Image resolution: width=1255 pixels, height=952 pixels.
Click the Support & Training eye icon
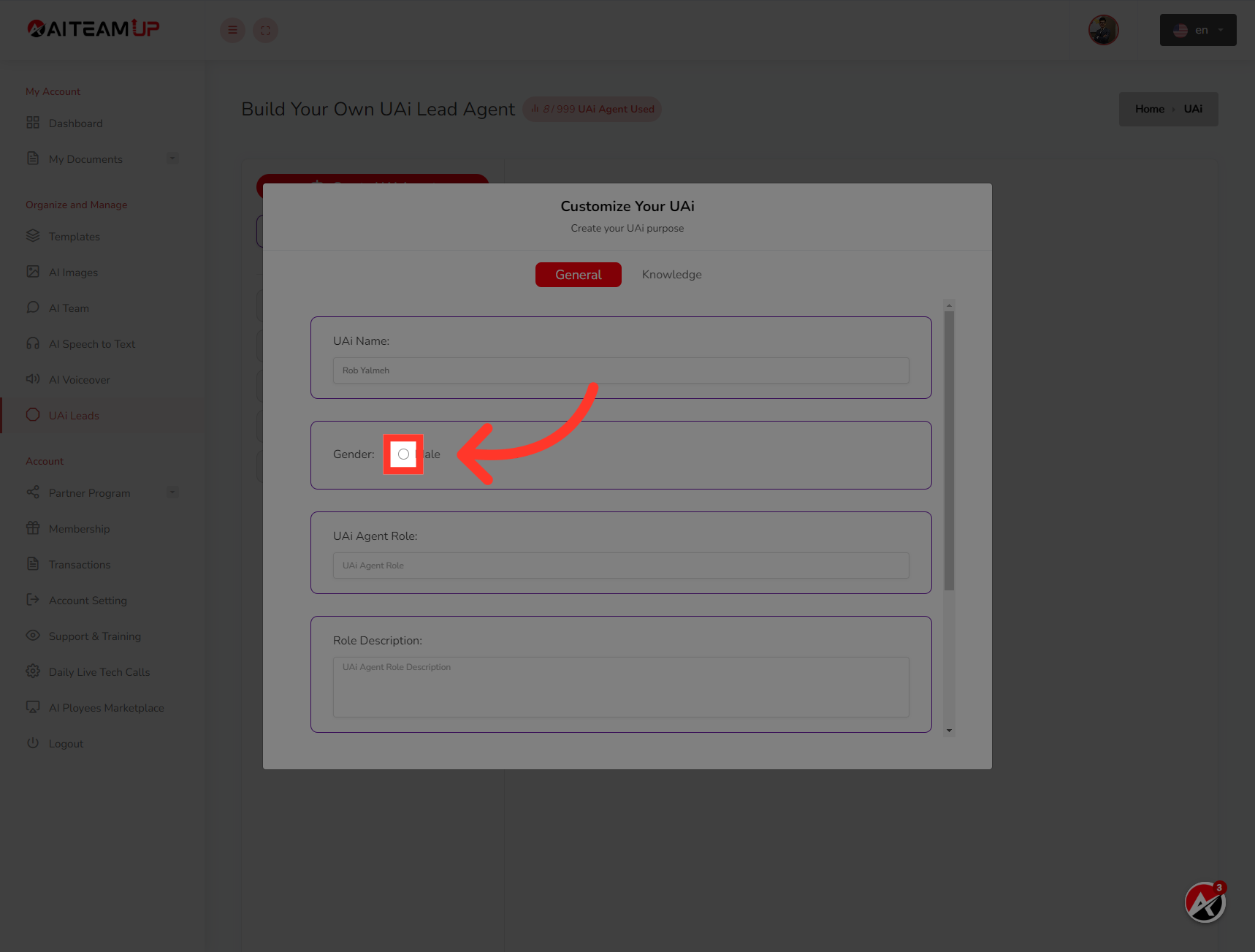[x=33, y=636]
